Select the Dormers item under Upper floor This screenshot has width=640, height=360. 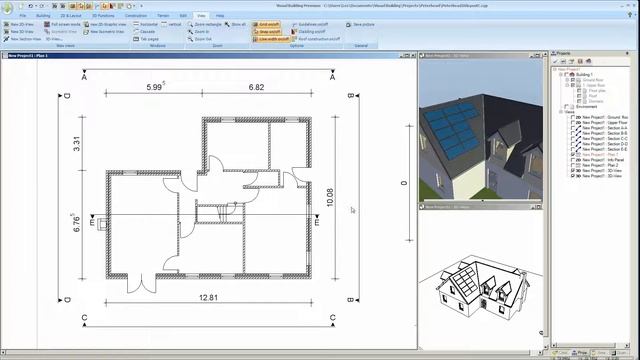(x=596, y=101)
